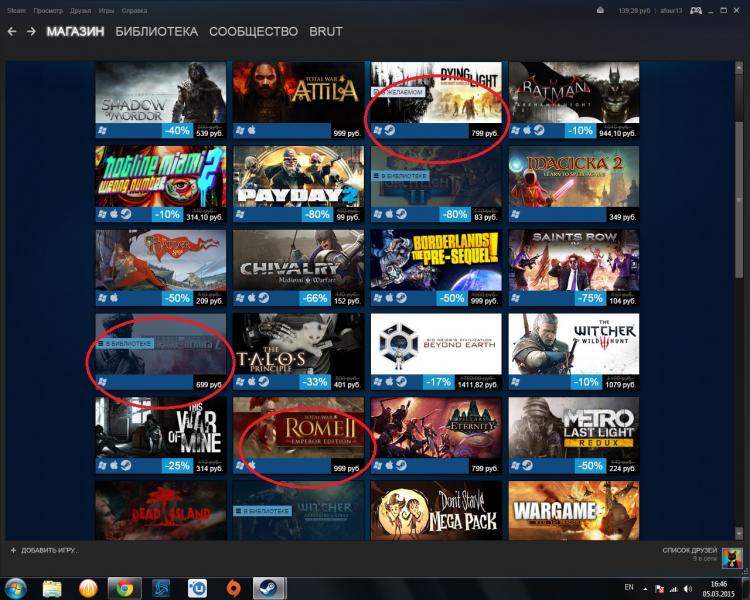
Task: Open friends list avatar icon
Action: coord(731,558)
